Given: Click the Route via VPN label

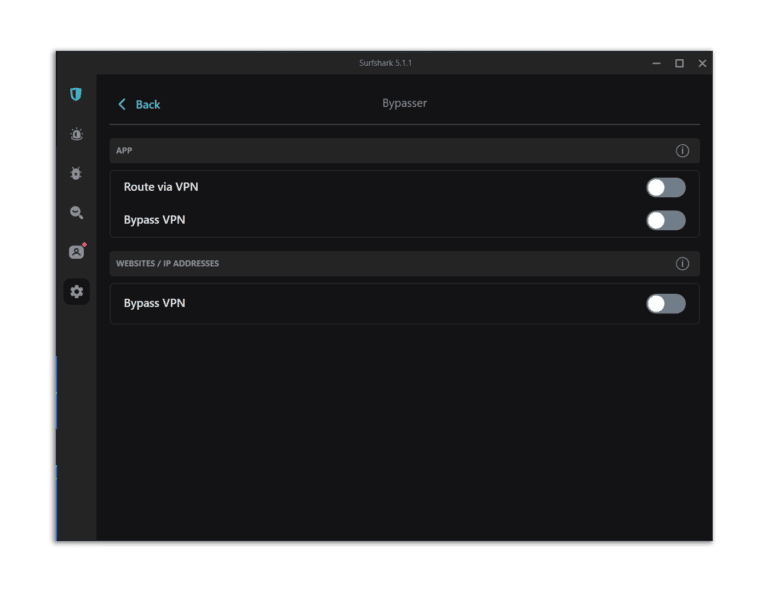Looking at the screenshot, I should 161,187.
